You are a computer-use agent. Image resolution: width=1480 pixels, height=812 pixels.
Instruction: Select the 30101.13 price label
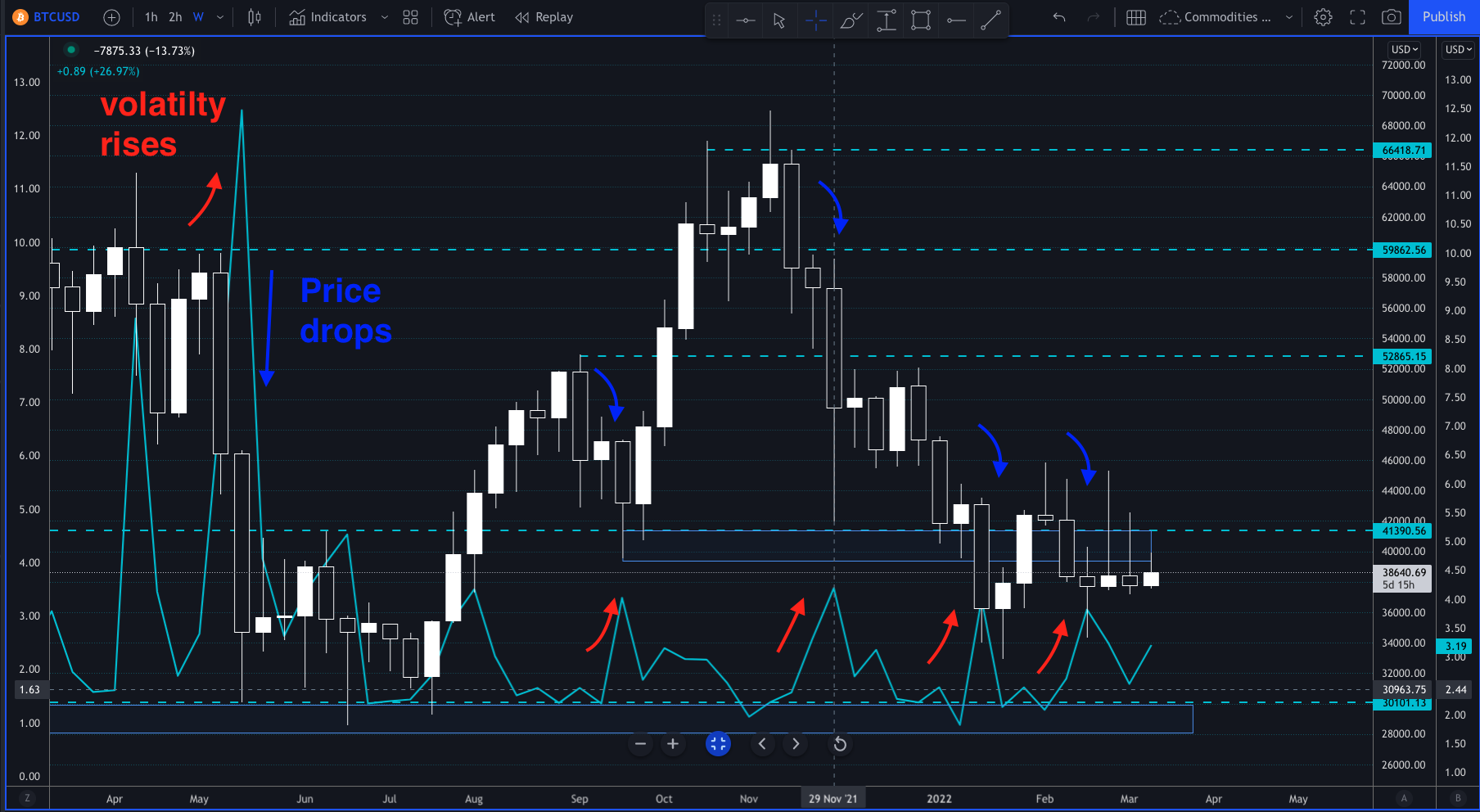coord(1403,703)
